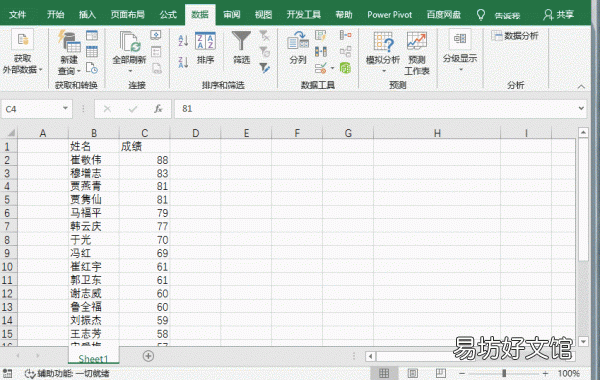Viewport: 600px width, 380px height.
Task: Switch to the 视图 (View) tab
Action: (x=263, y=15)
